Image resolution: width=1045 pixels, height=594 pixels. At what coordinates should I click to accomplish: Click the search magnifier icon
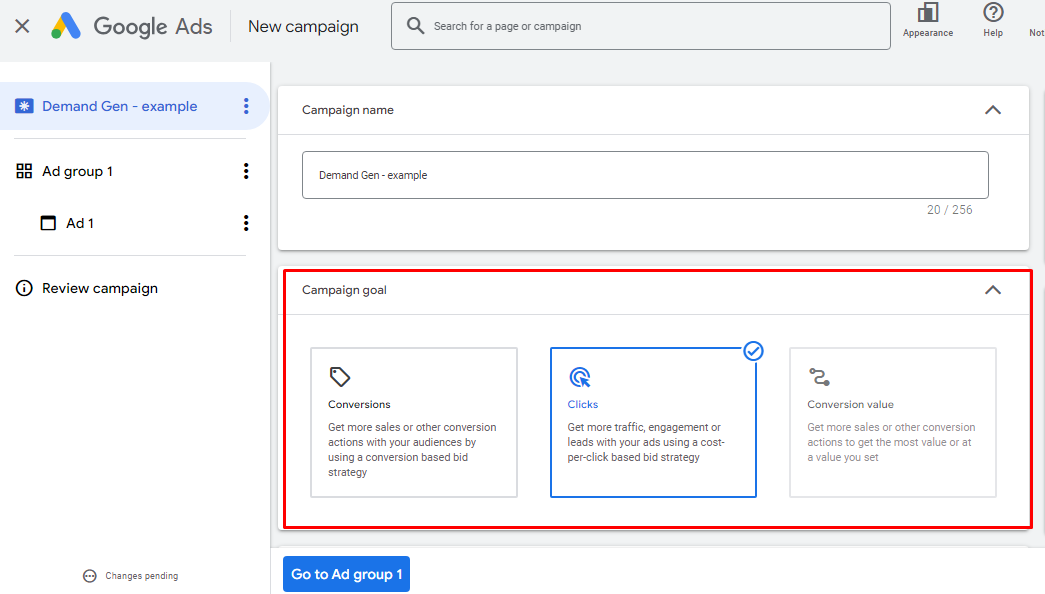click(415, 26)
